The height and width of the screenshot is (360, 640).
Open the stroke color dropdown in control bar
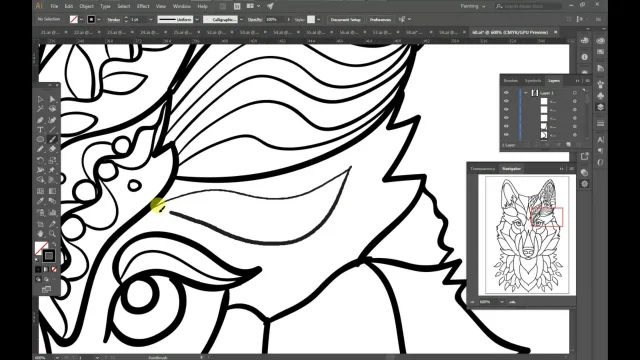[99, 19]
